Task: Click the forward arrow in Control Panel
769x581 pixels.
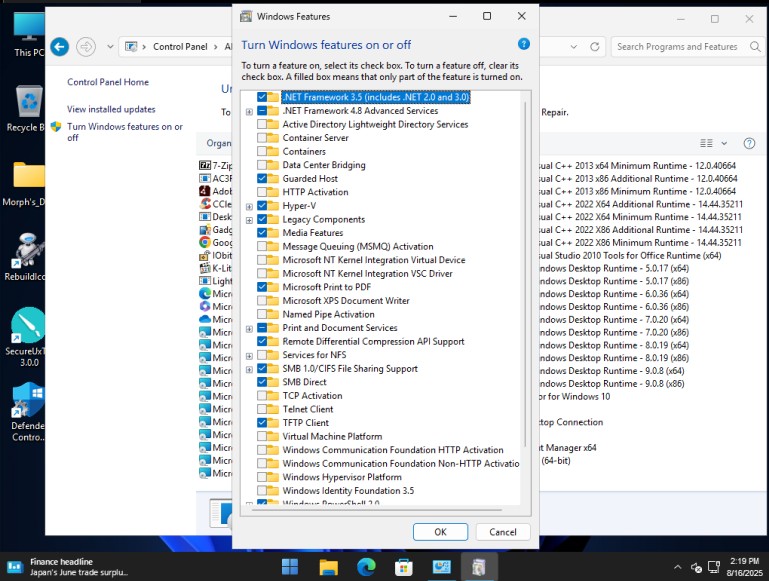Action: pyautogui.click(x=86, y=47)
